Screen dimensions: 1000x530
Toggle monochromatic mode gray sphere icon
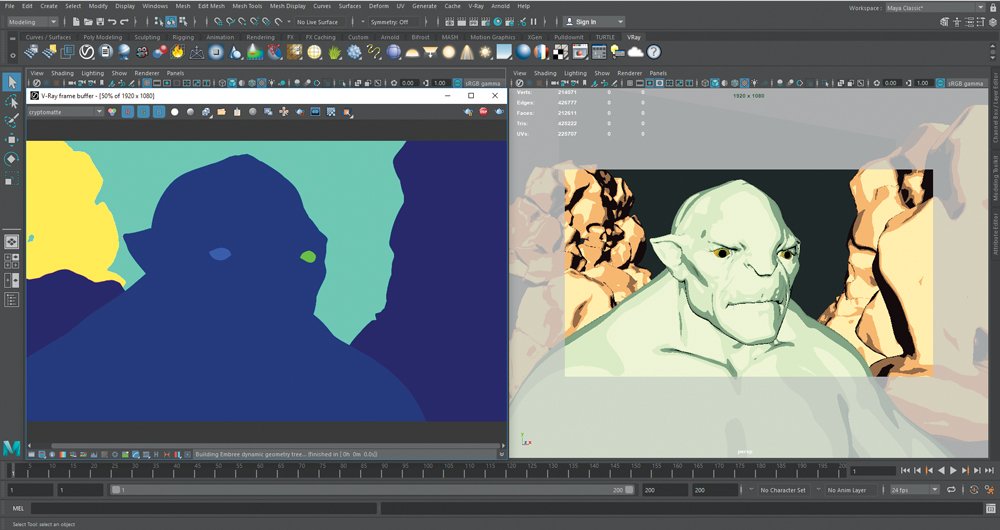click(190, 112)
